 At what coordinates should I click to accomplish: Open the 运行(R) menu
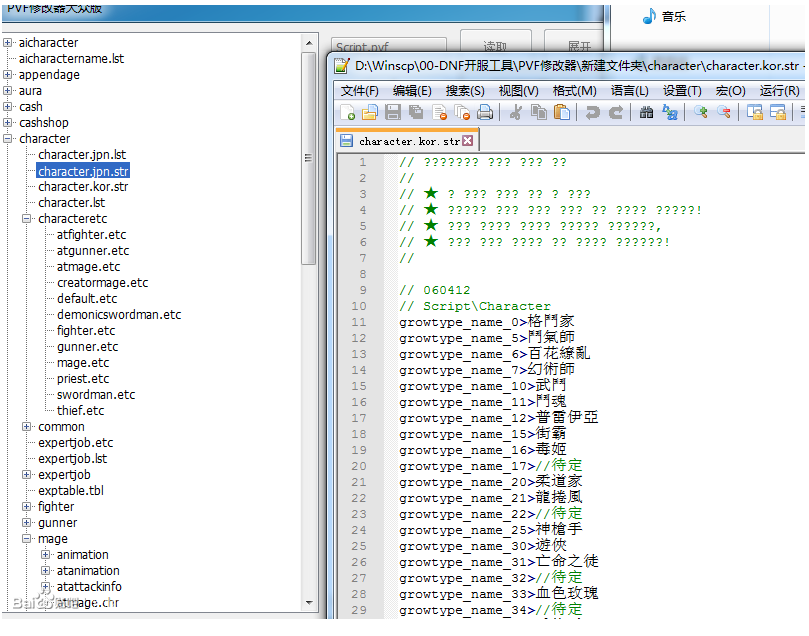pyautogui.click(x=779, y=91)
